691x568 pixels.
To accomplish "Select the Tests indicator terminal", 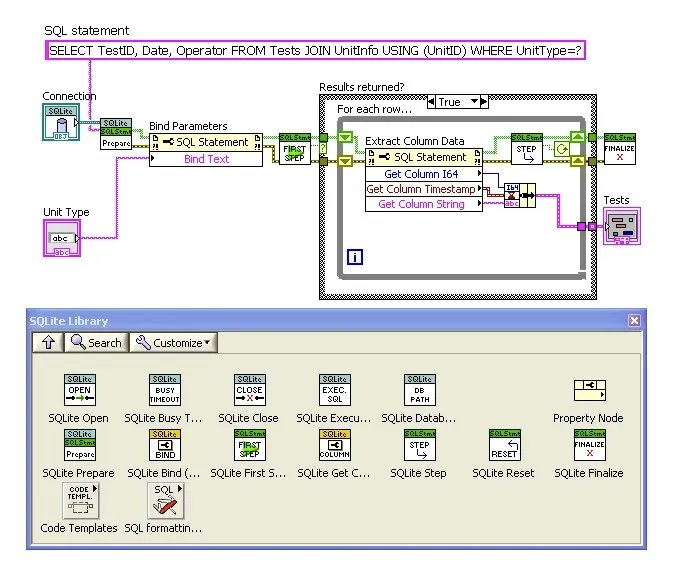I will tap(622, 226).
